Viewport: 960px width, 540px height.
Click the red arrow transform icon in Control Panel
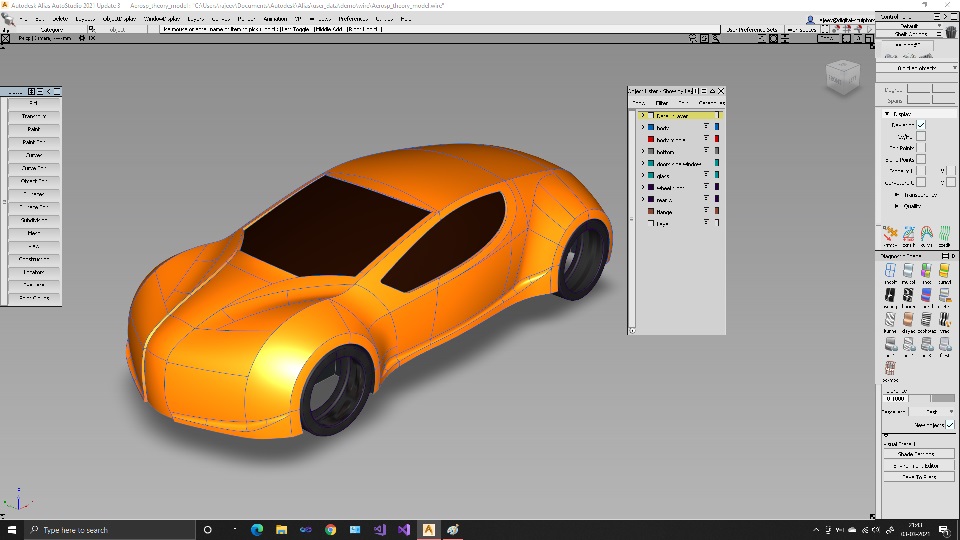pyautogui.click(x=890, y=234)
